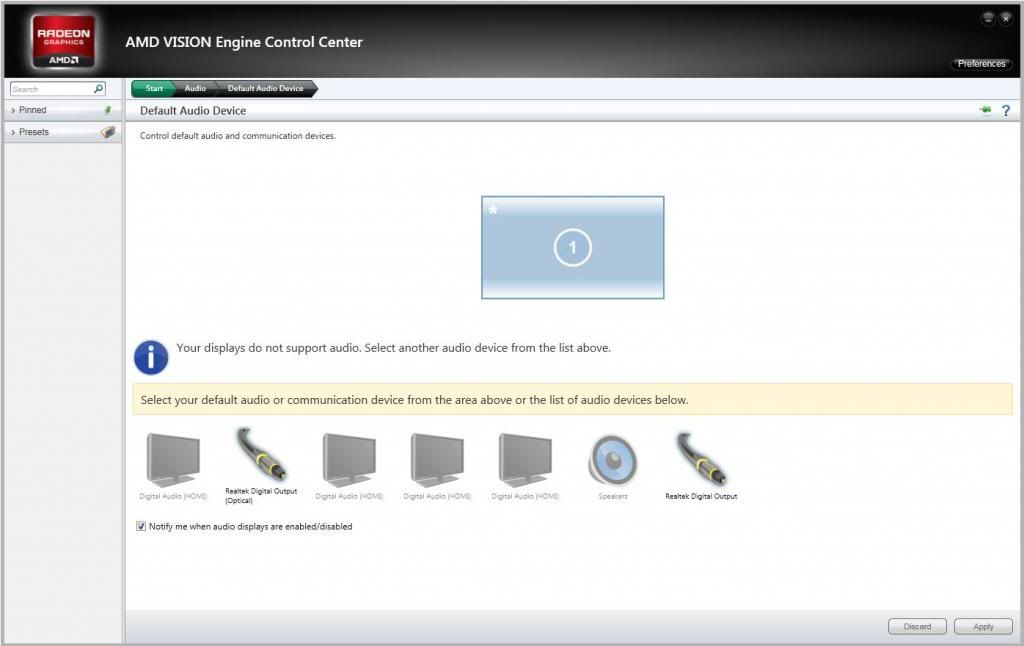Select the non-optical Realtek Digital Output device
This screenshot has height=646, width=1024.
(x=701, y=465)
